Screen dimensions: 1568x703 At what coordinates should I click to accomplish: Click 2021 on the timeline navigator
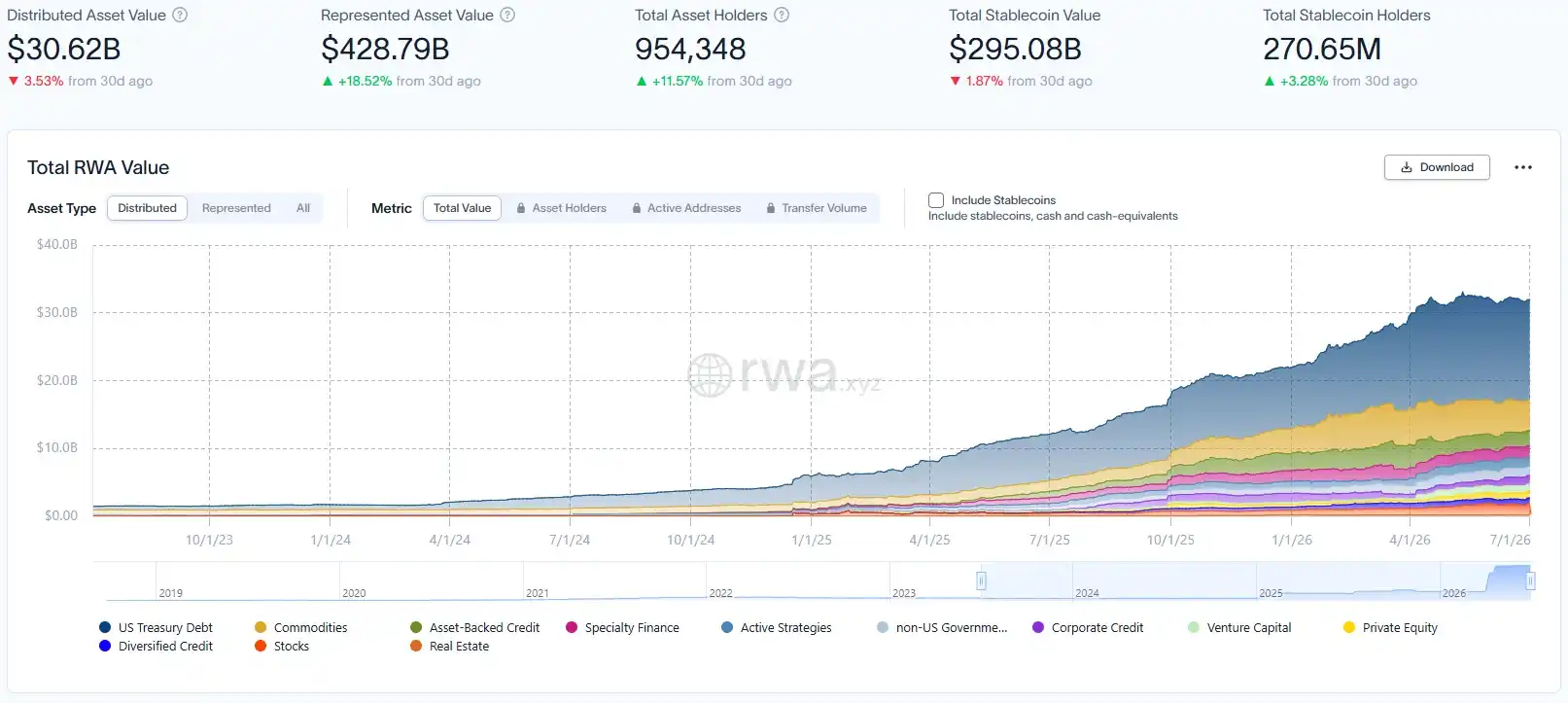pyautogui.click(x=538, y=593)
